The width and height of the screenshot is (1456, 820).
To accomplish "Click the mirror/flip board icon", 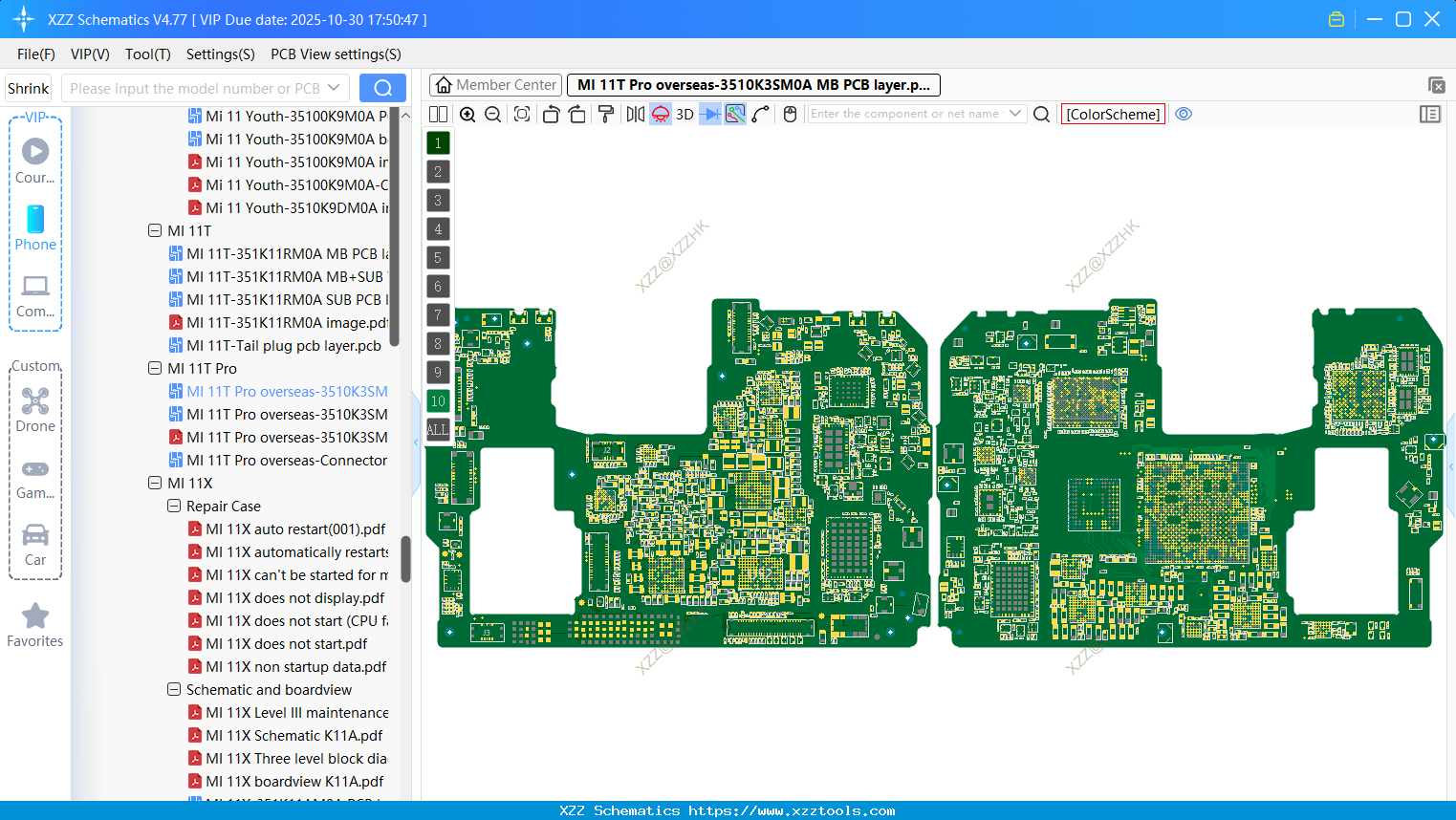I will coord(634,114).
